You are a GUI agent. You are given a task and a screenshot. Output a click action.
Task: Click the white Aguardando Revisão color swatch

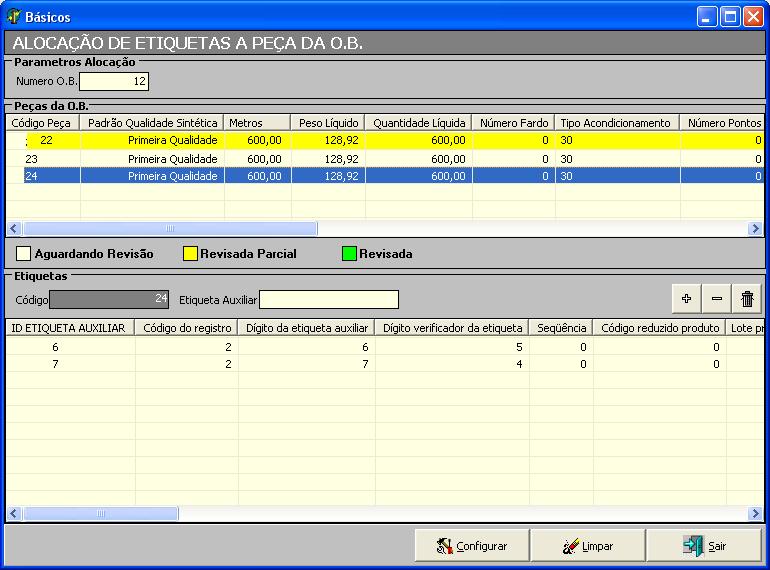click(x=24, y=254)
